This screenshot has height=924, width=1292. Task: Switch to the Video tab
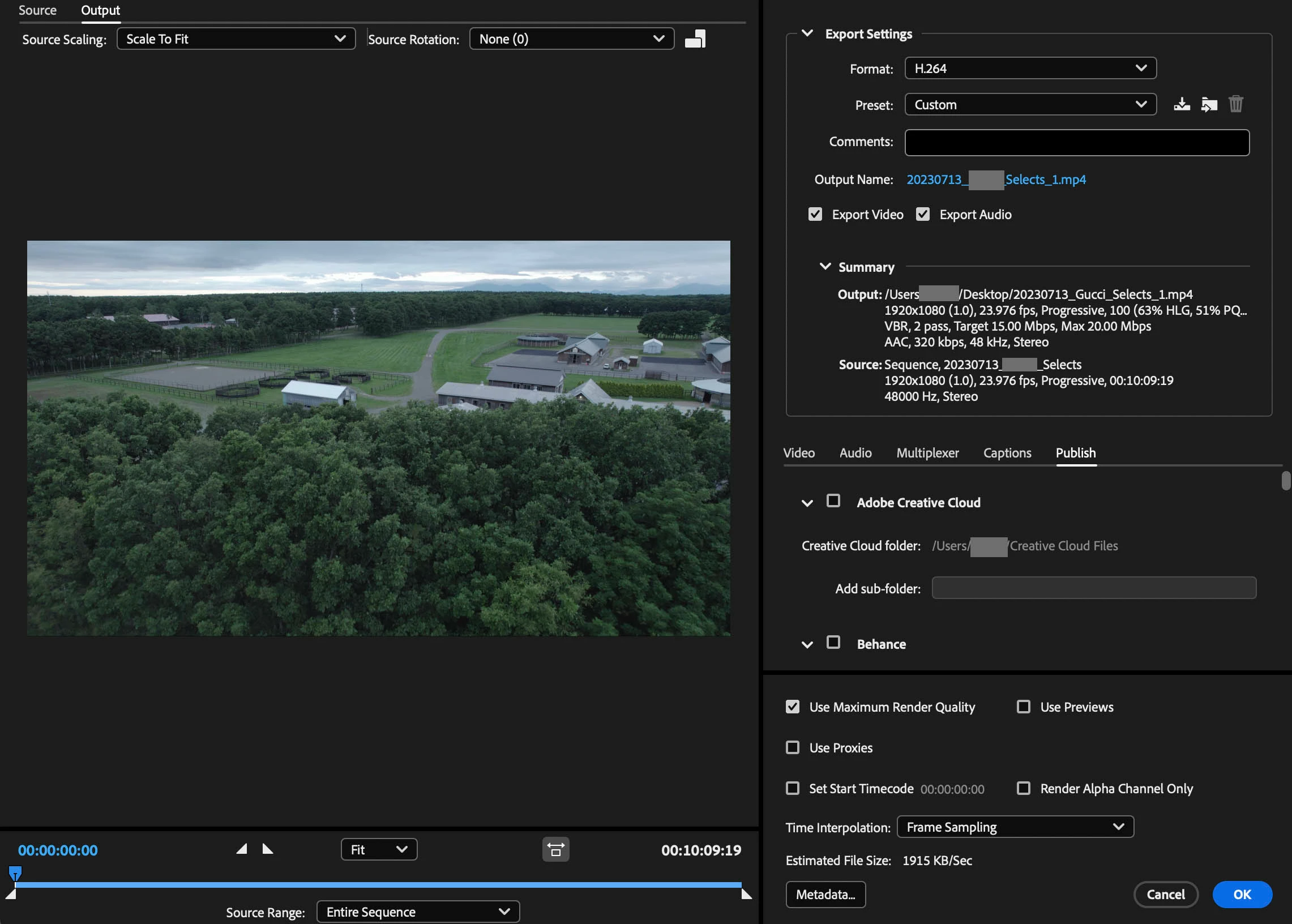tap(799, 453)
